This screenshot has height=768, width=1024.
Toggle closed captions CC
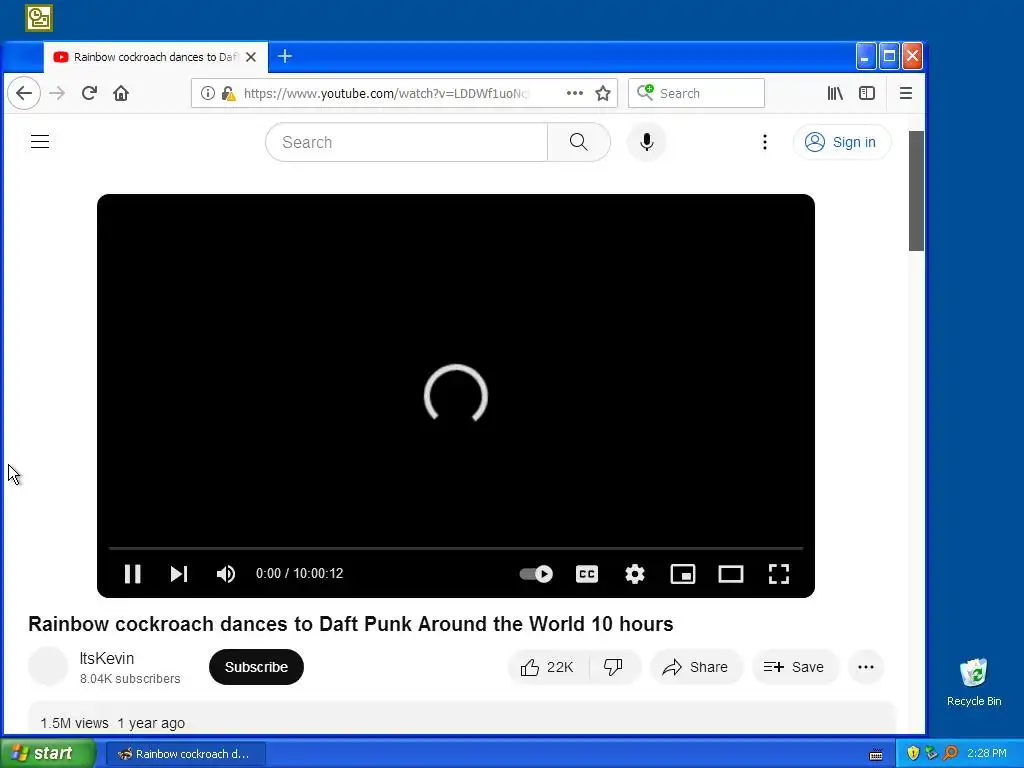(586, 573)
